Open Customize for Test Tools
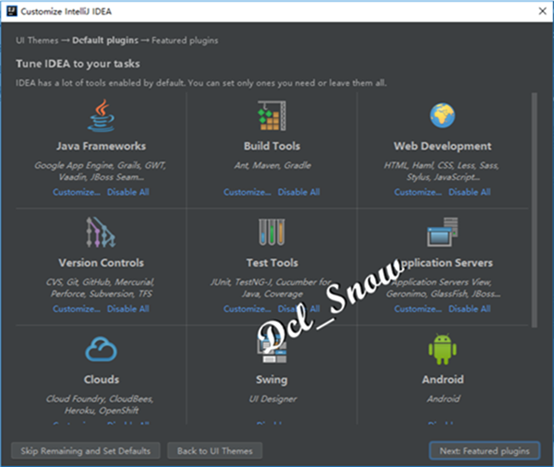Screen dimensions: 554x467 (x=247, y=309)
